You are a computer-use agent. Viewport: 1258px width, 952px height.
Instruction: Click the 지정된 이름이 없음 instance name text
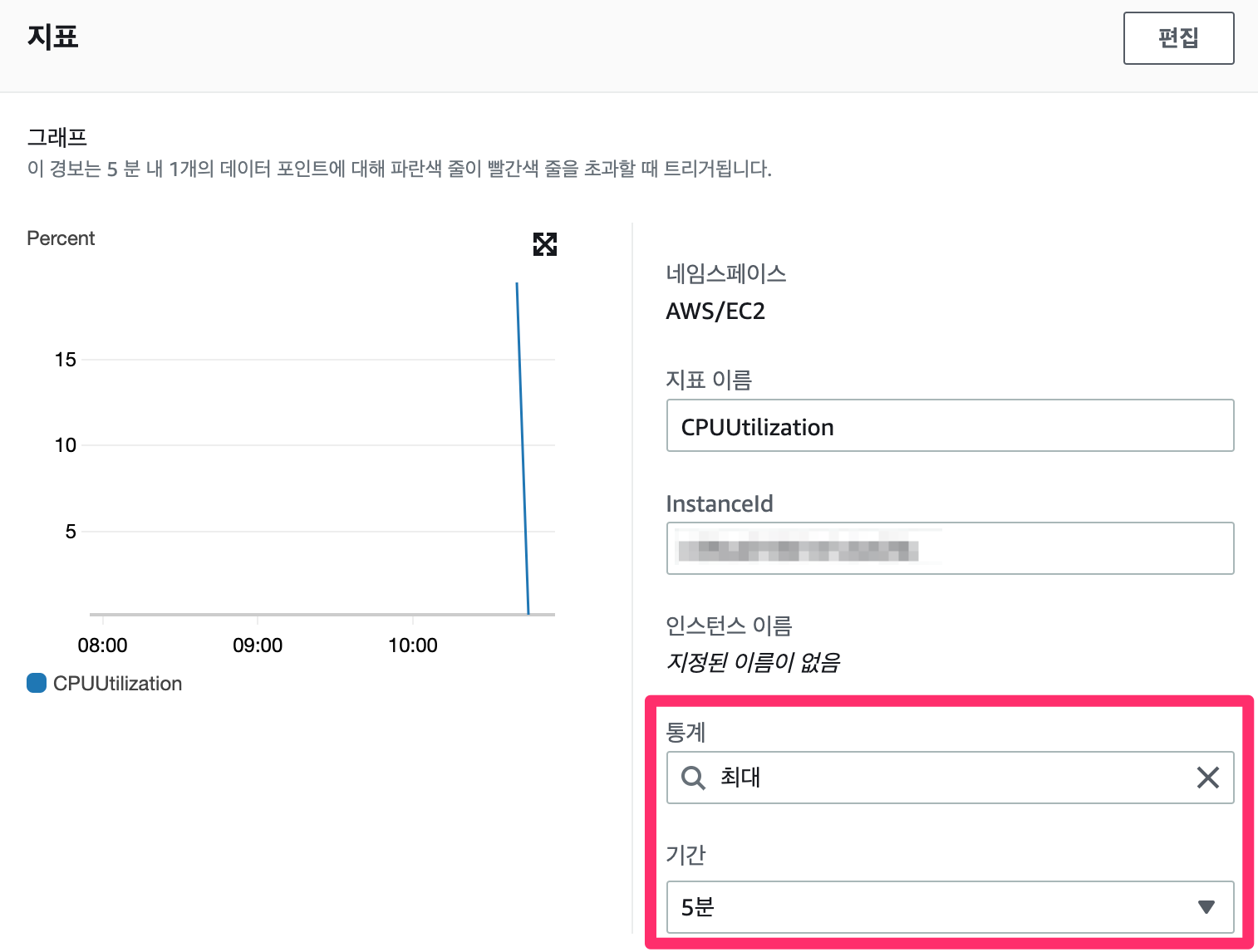tap(753, 662)
